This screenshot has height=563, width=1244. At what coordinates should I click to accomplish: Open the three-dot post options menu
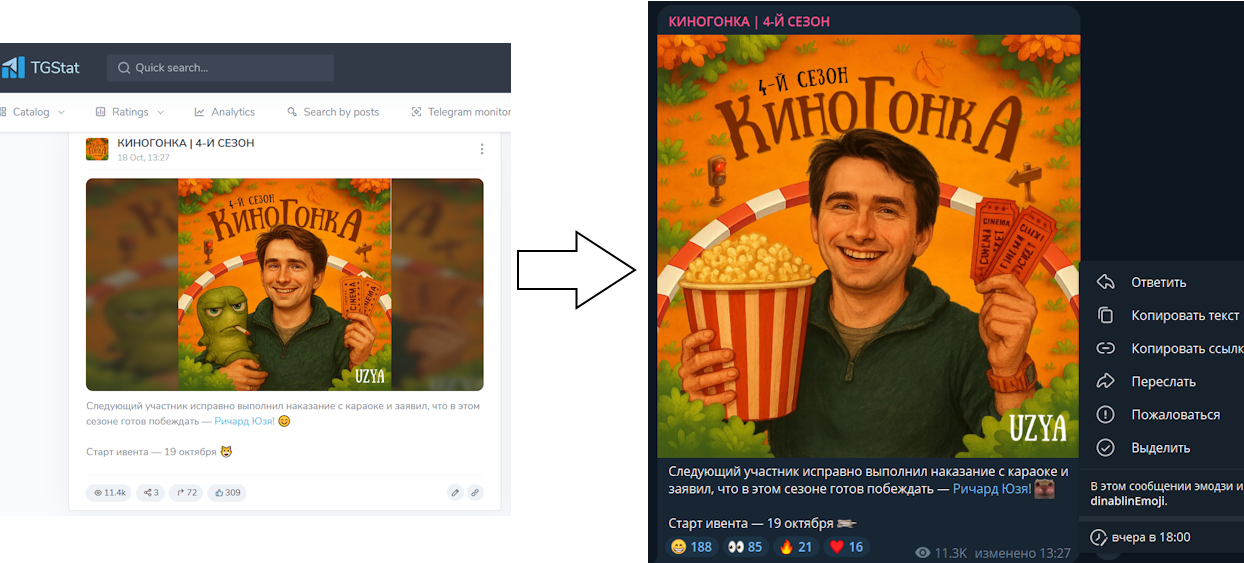tap(482, 149)
